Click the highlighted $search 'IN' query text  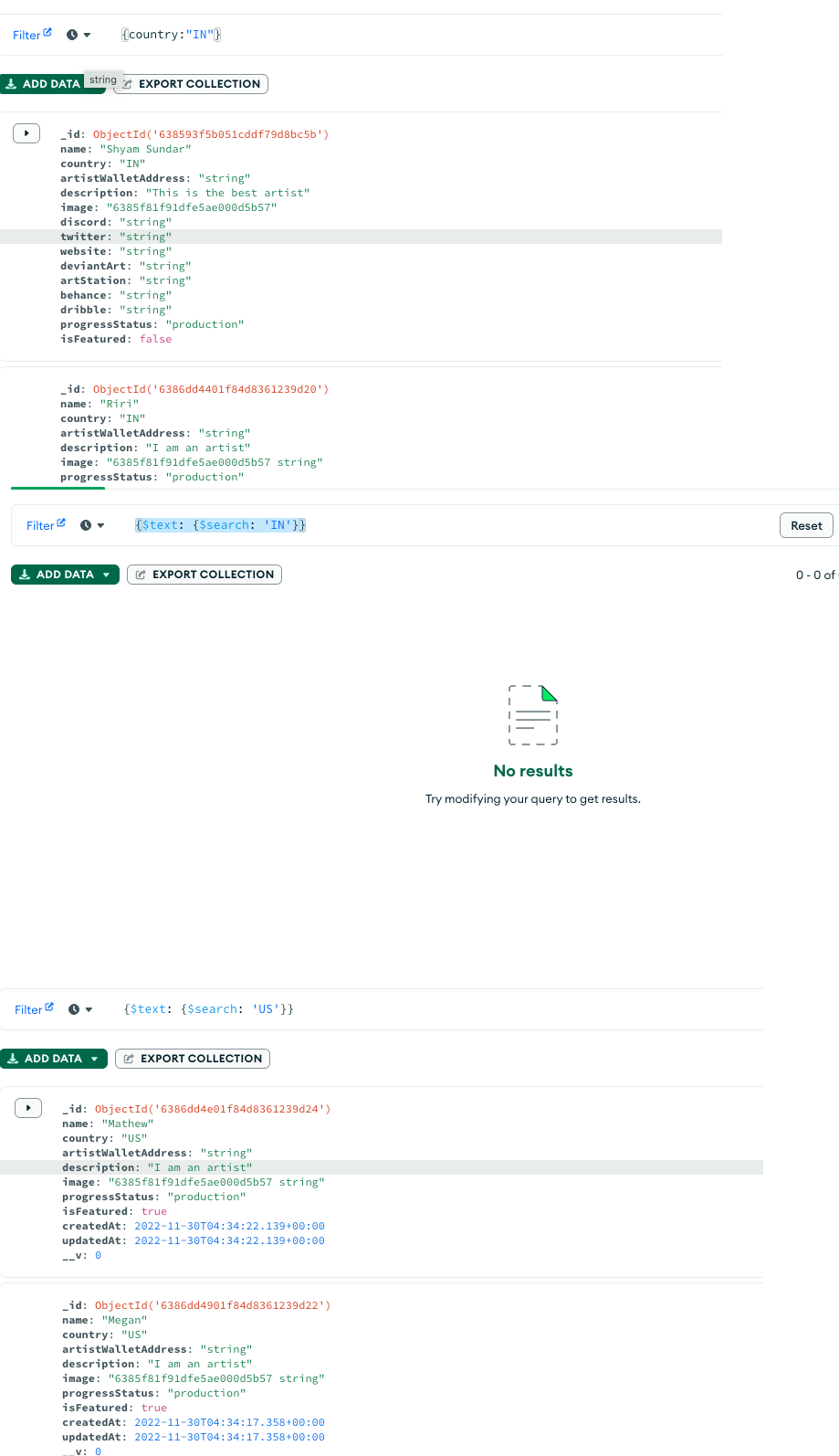point(220,525)
